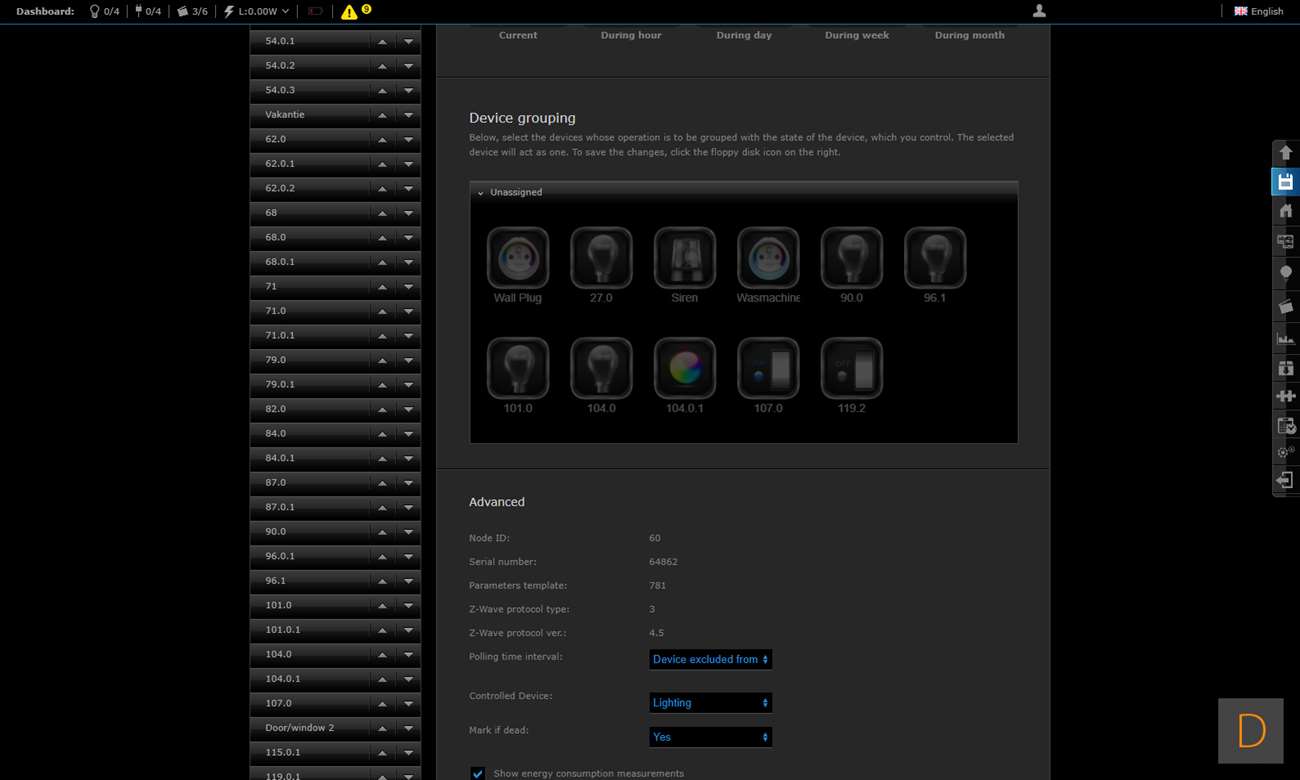Open the Controlled Device dropdown

point(710,703)
